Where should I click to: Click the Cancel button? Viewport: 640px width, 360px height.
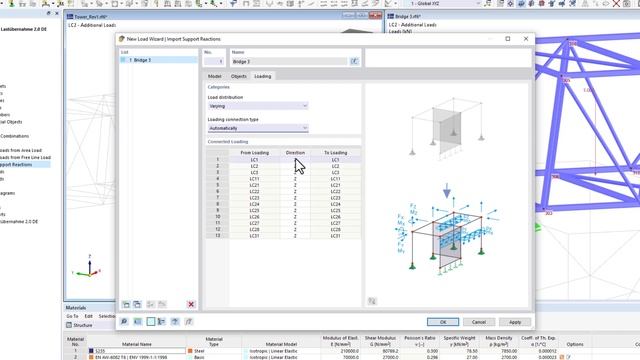479,322
